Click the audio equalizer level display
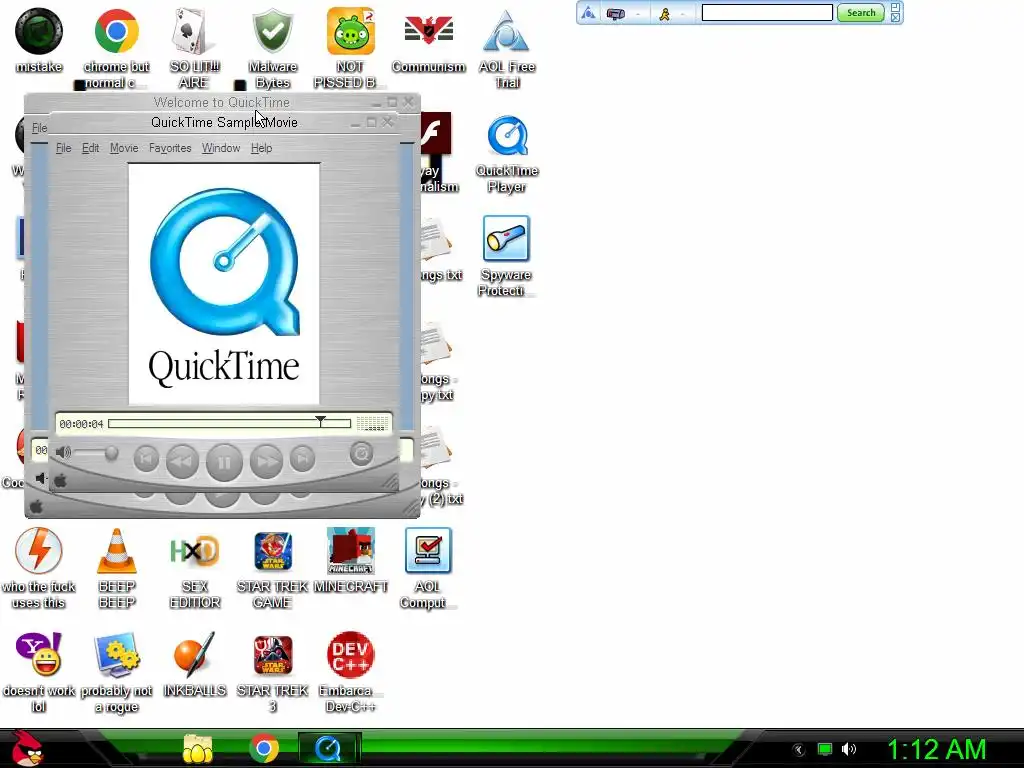The width and height of the screenshot is (1024, 768). 372,424
